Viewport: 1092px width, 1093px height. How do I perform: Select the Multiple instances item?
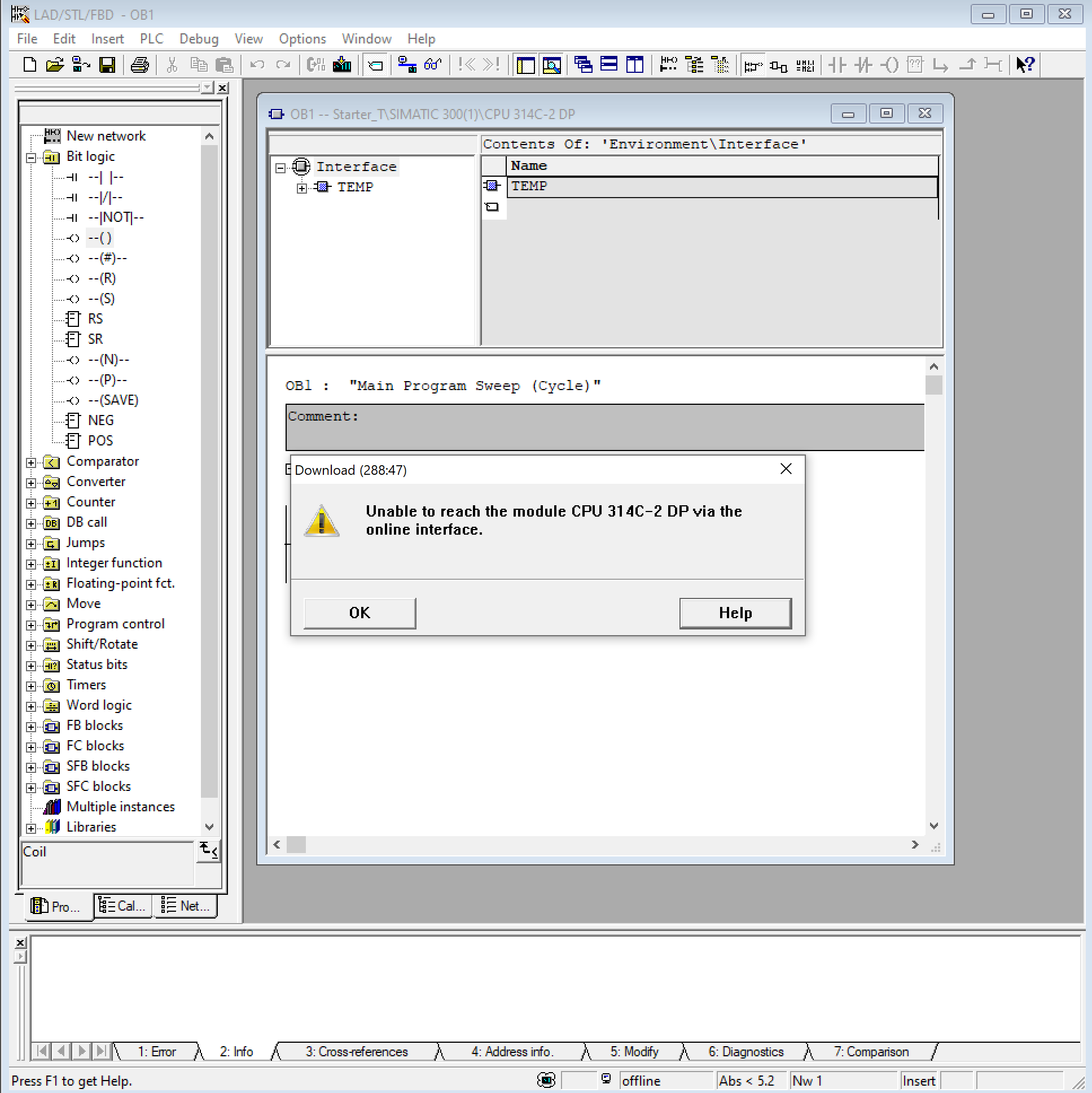click(x=120, y=807)
